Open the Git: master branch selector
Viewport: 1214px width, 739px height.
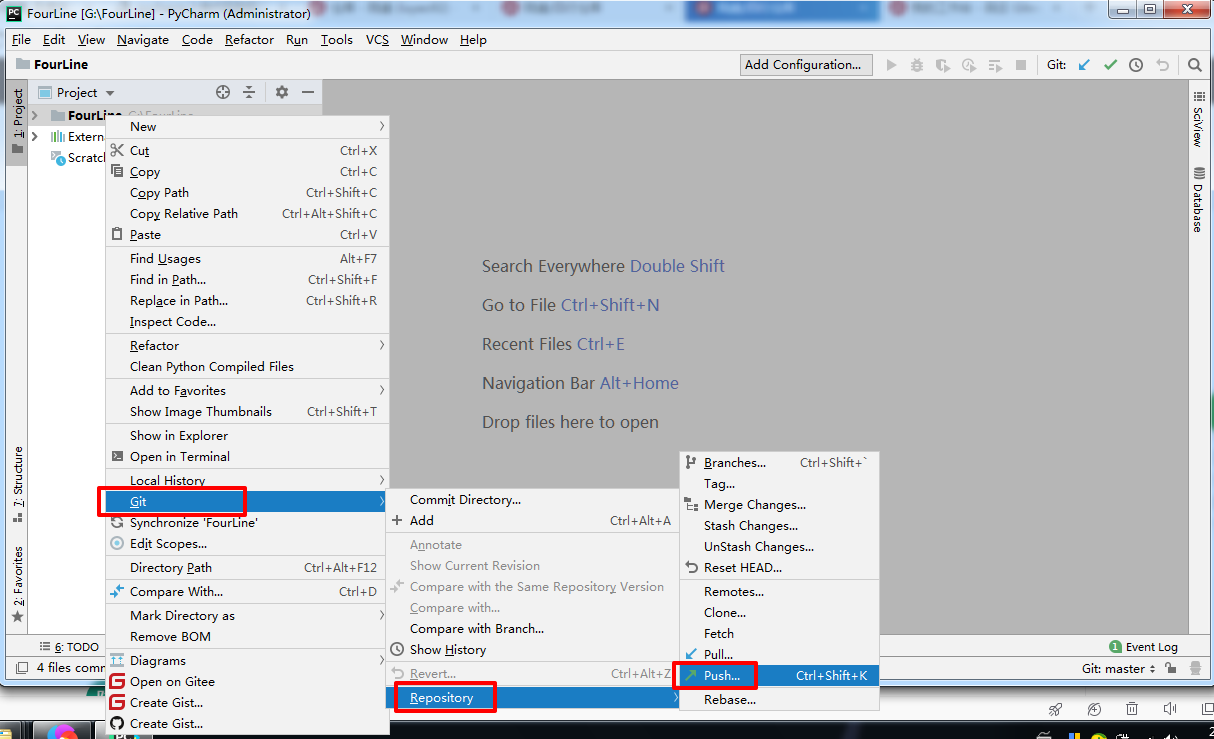tap(1118, 668)
